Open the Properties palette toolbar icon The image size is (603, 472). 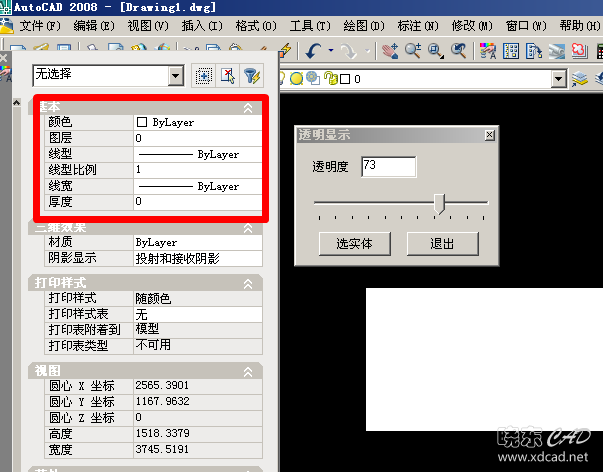[x=488, y=51]
